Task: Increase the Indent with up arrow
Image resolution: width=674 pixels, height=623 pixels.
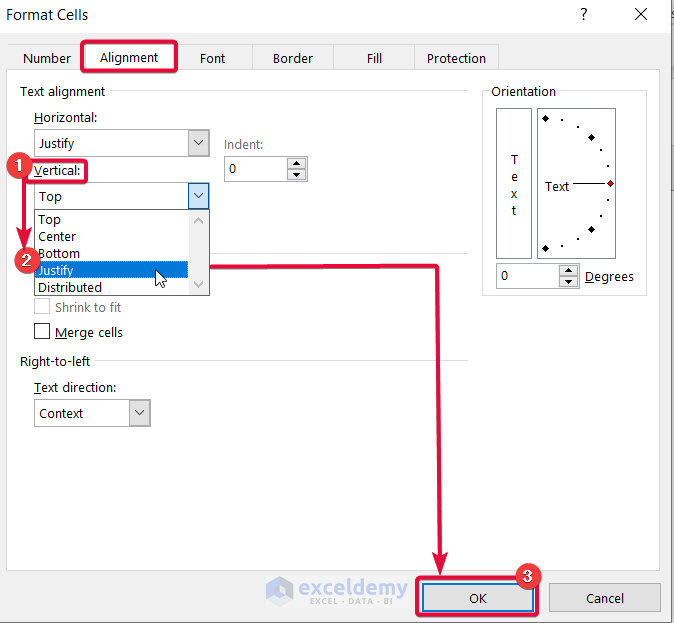Action: click(296, 163)
